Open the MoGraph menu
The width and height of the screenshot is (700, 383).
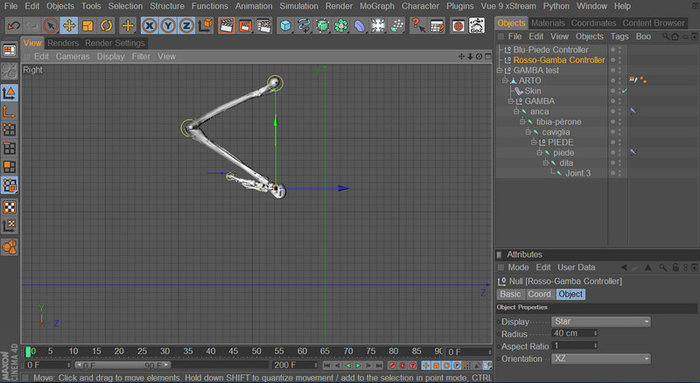click(377, 6)
